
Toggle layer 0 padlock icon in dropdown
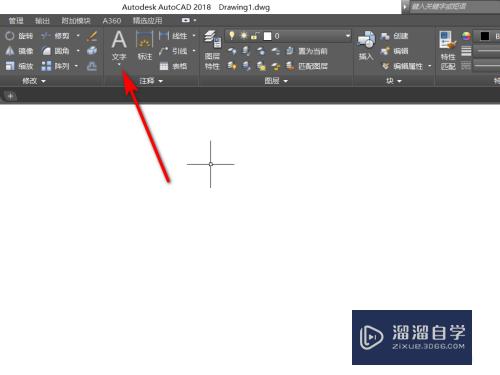click(255, 36)
